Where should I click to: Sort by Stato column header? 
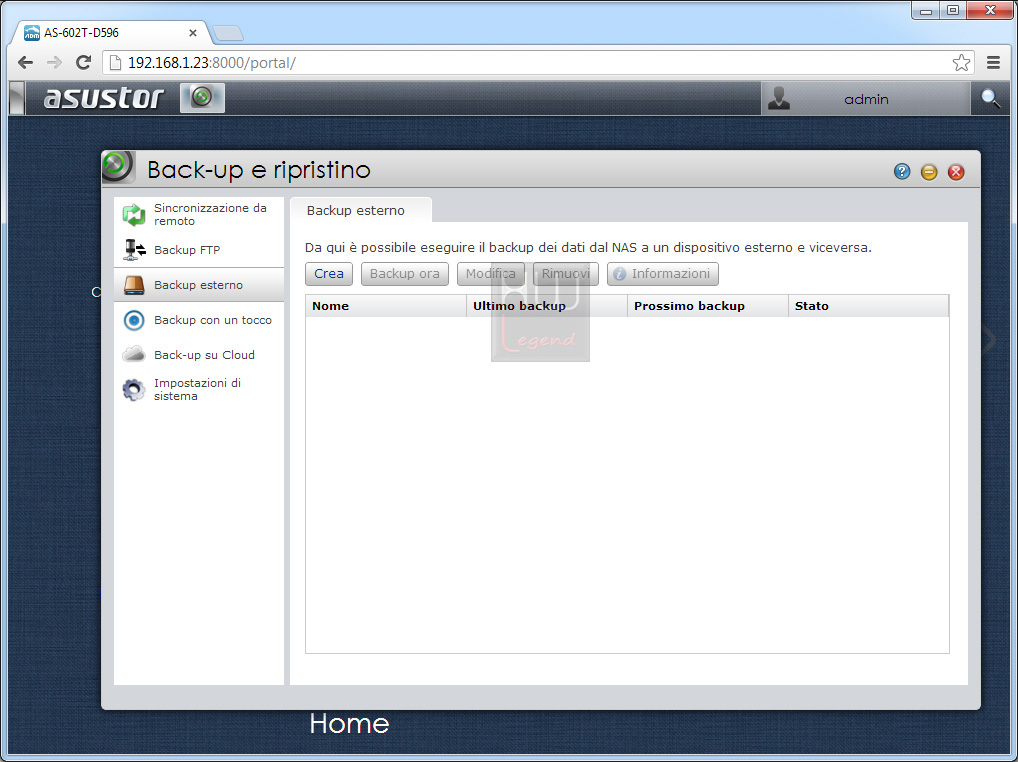point(869,306)
